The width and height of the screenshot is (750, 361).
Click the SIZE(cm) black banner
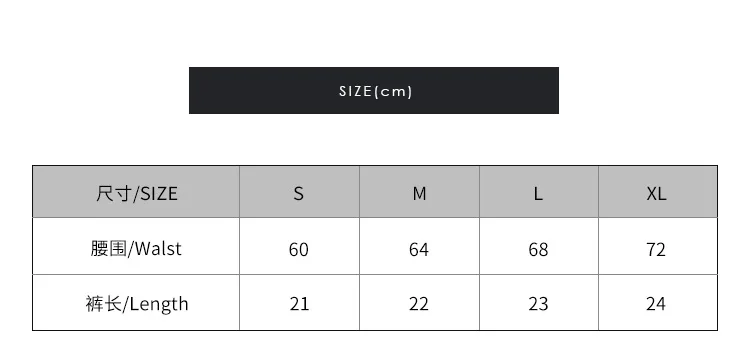[374, 90]
